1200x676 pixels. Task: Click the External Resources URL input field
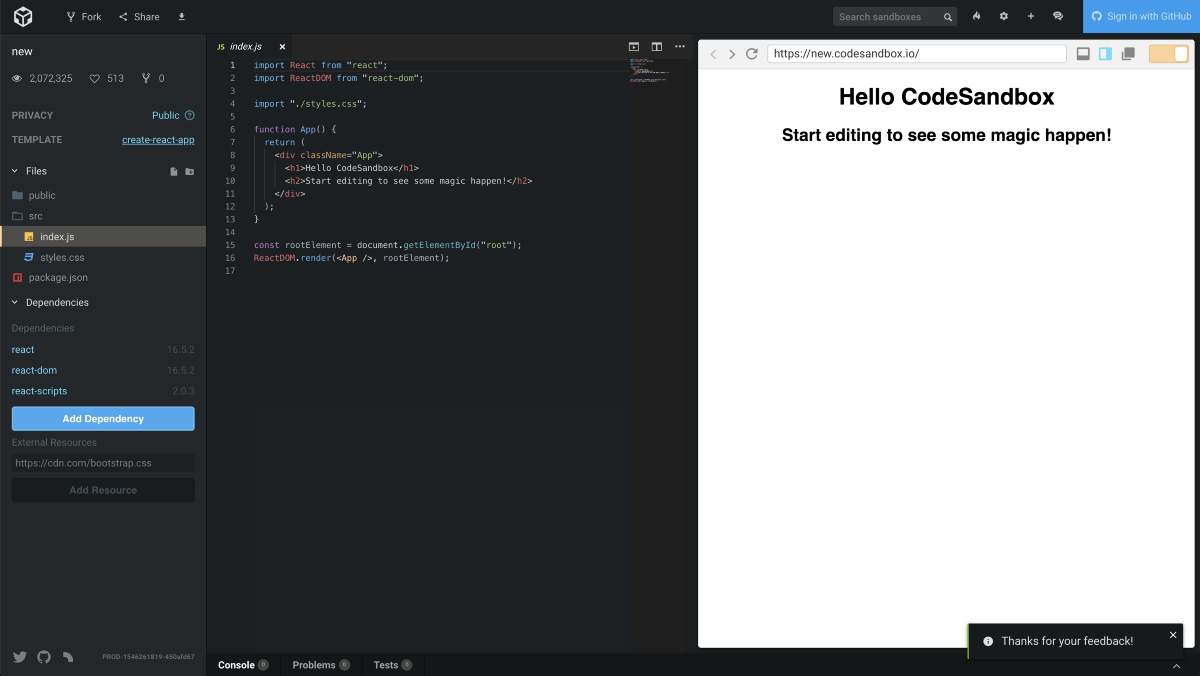103,463
